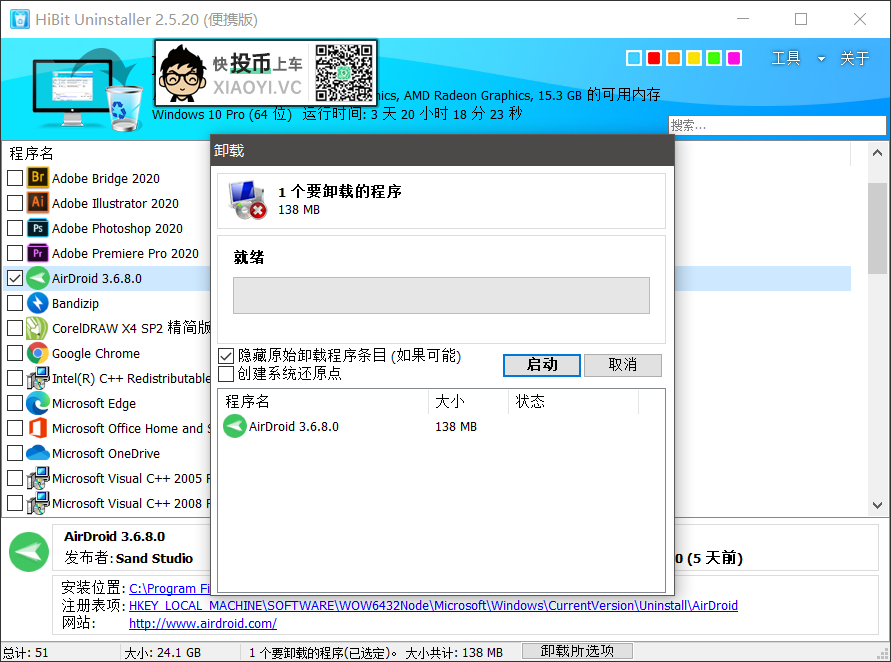Select the yellow color theme swatch
This screenshot has width=891, height=662.
tap(694, 58)
